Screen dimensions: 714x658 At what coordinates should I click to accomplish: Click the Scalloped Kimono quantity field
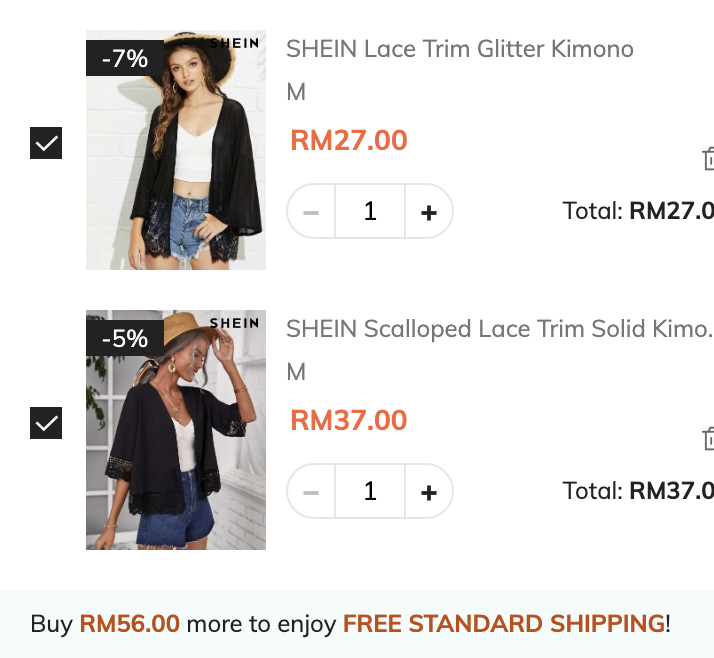pyautogui.click(x=370, y=492)
